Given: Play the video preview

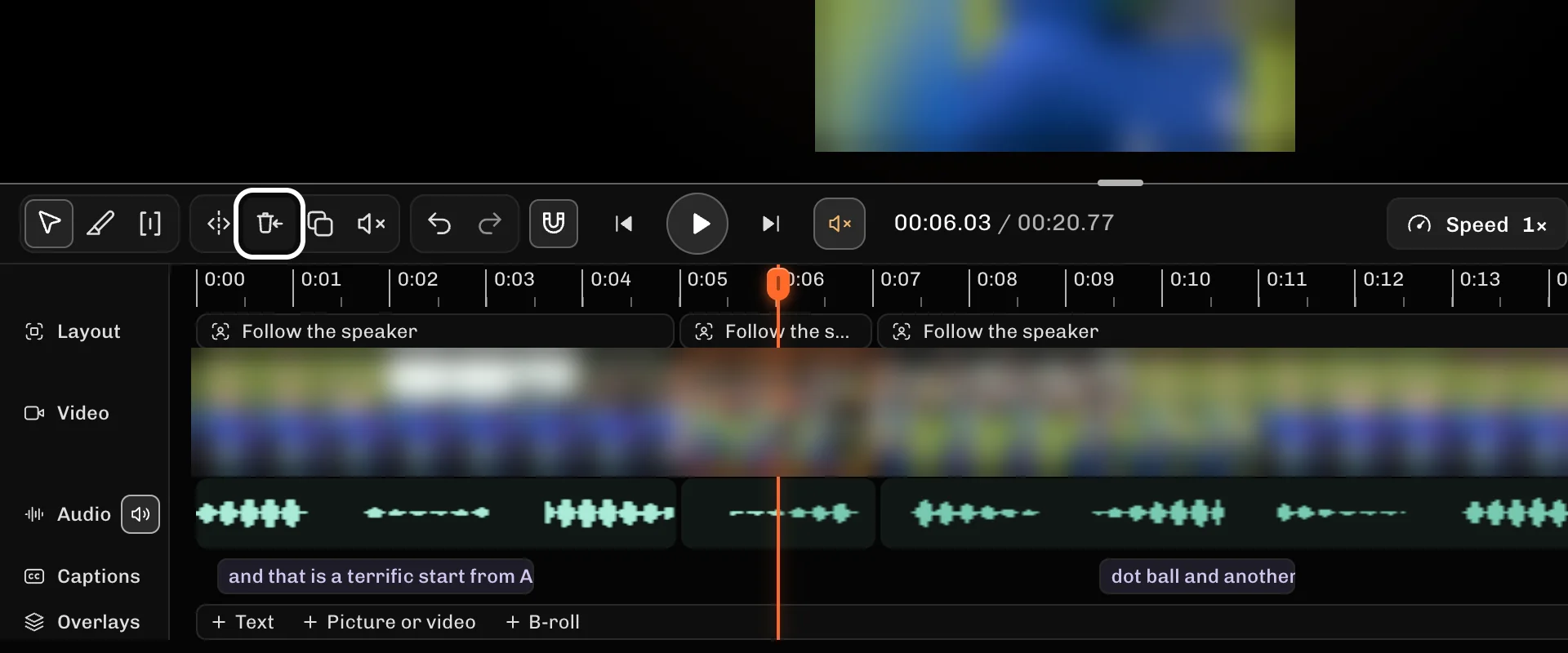Looking at the screenshot, I should (x=697, y=224).
